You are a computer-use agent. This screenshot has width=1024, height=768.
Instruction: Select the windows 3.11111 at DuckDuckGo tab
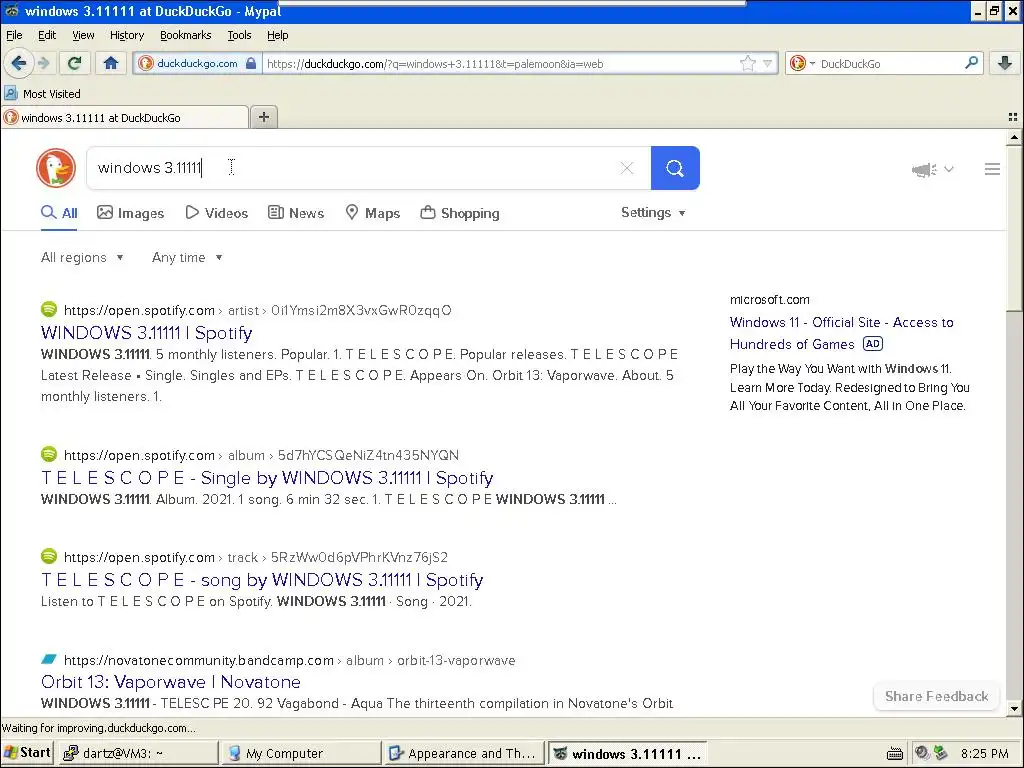[x=125, y=118]
